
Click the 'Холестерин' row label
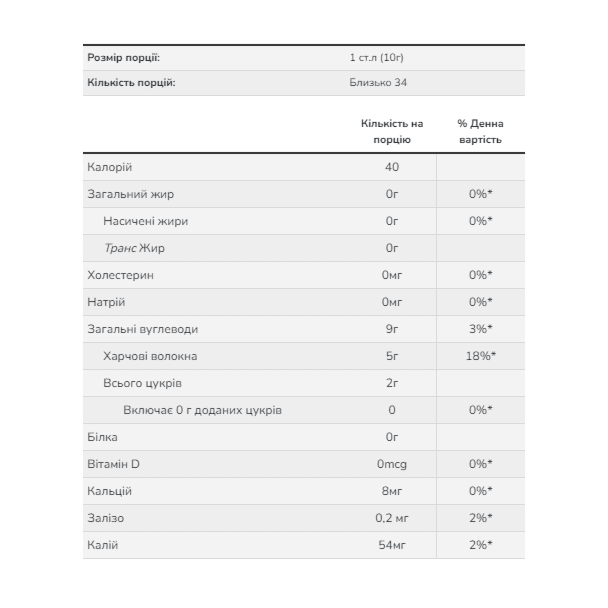[120, 275]
